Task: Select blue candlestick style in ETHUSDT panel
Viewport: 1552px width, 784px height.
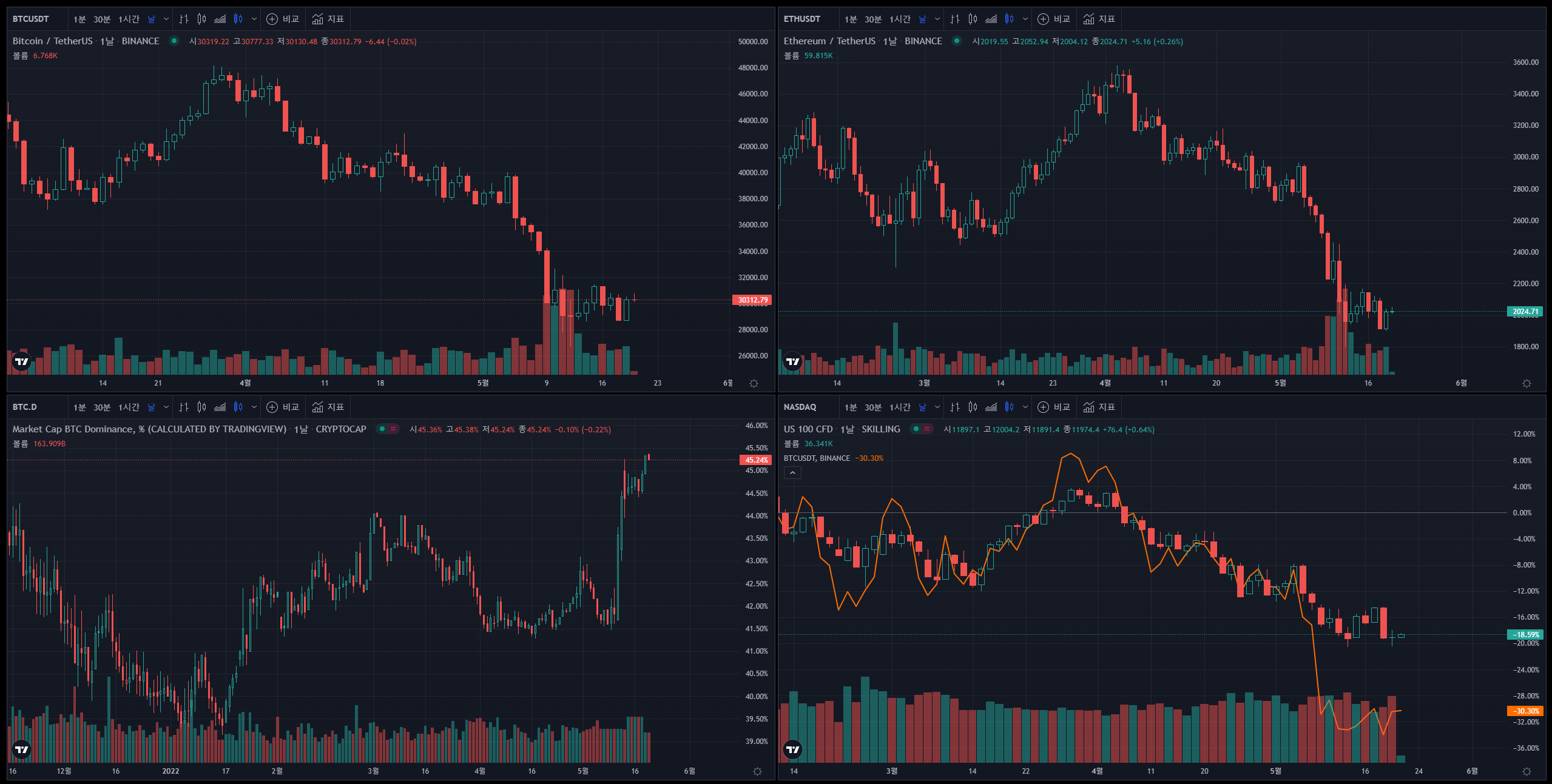Action: pyautogui.click(x=1009, y=19)
